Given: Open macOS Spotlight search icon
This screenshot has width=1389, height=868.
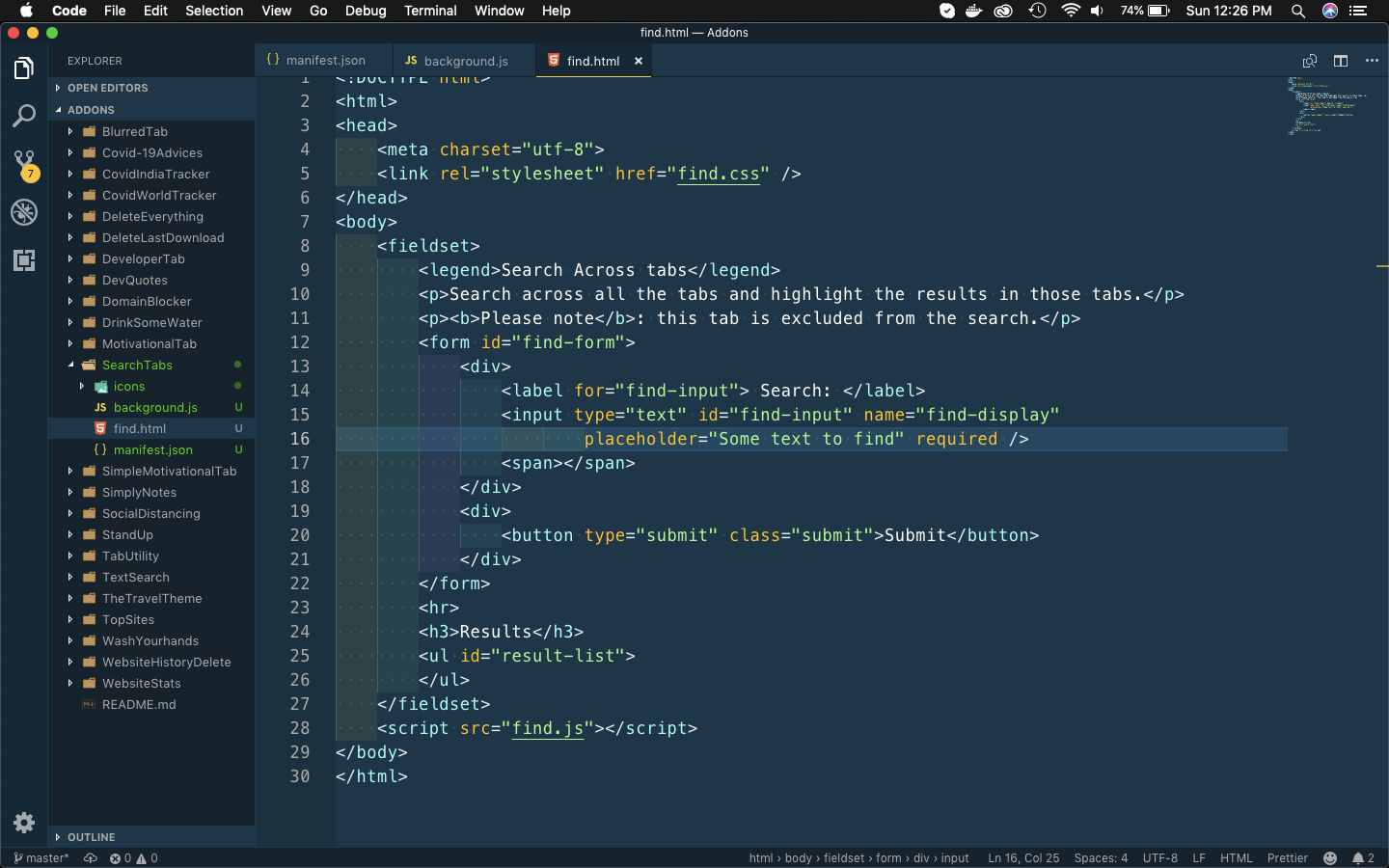Looking at the screenshot, I should (x=1298, y=11).
